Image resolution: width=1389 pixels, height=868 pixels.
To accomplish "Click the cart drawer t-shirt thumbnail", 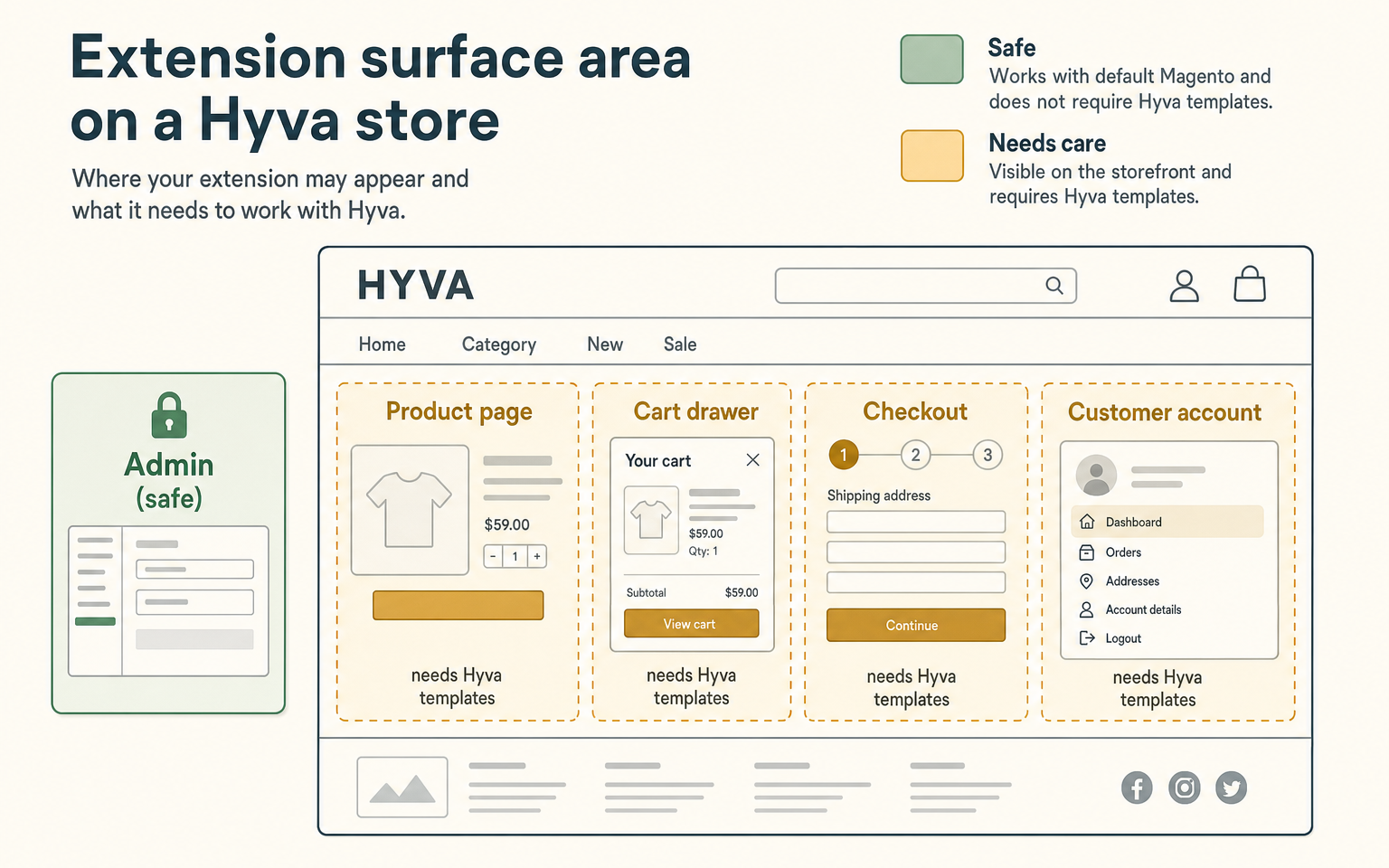I will (651, 520).
